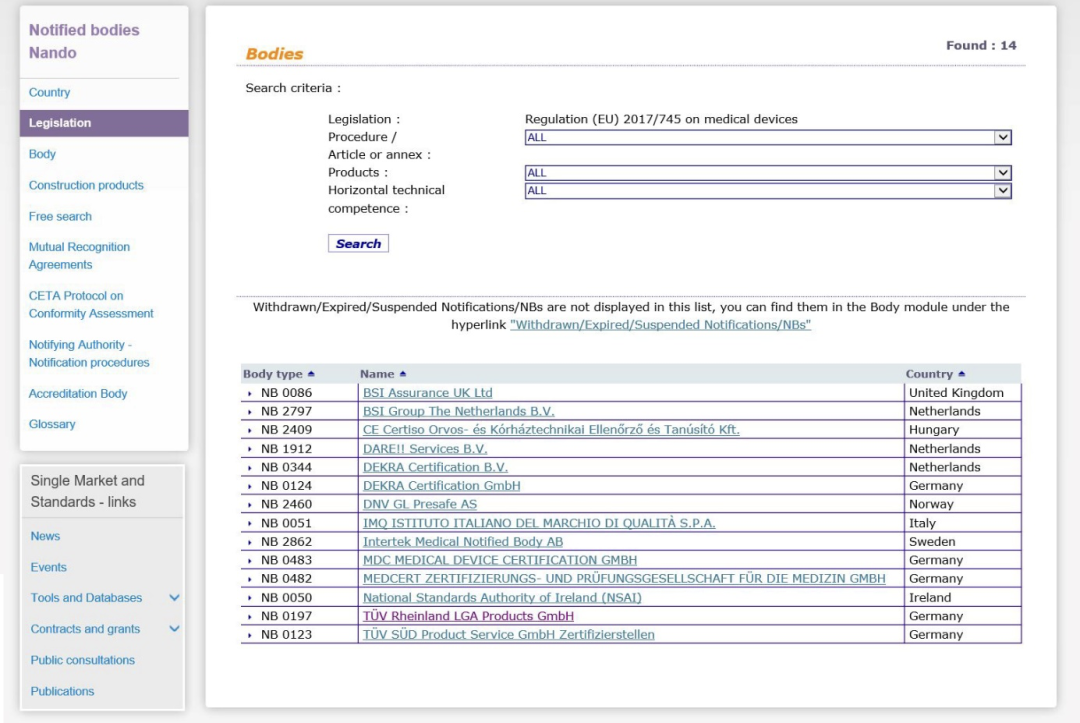Open CETA Protocol on Conformity Assessment
This screenshot has height=723, width=1080.
pos(91,304)
